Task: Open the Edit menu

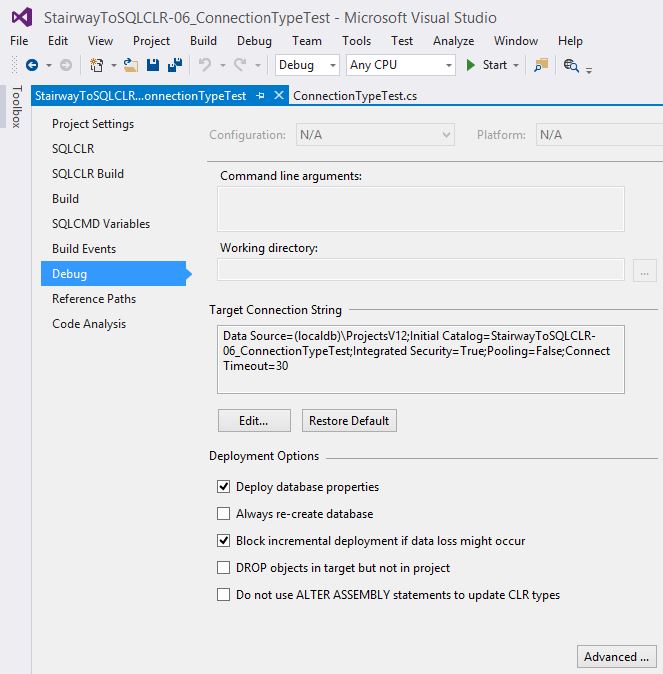Action: pyautogui.click(x=58, y=41)
